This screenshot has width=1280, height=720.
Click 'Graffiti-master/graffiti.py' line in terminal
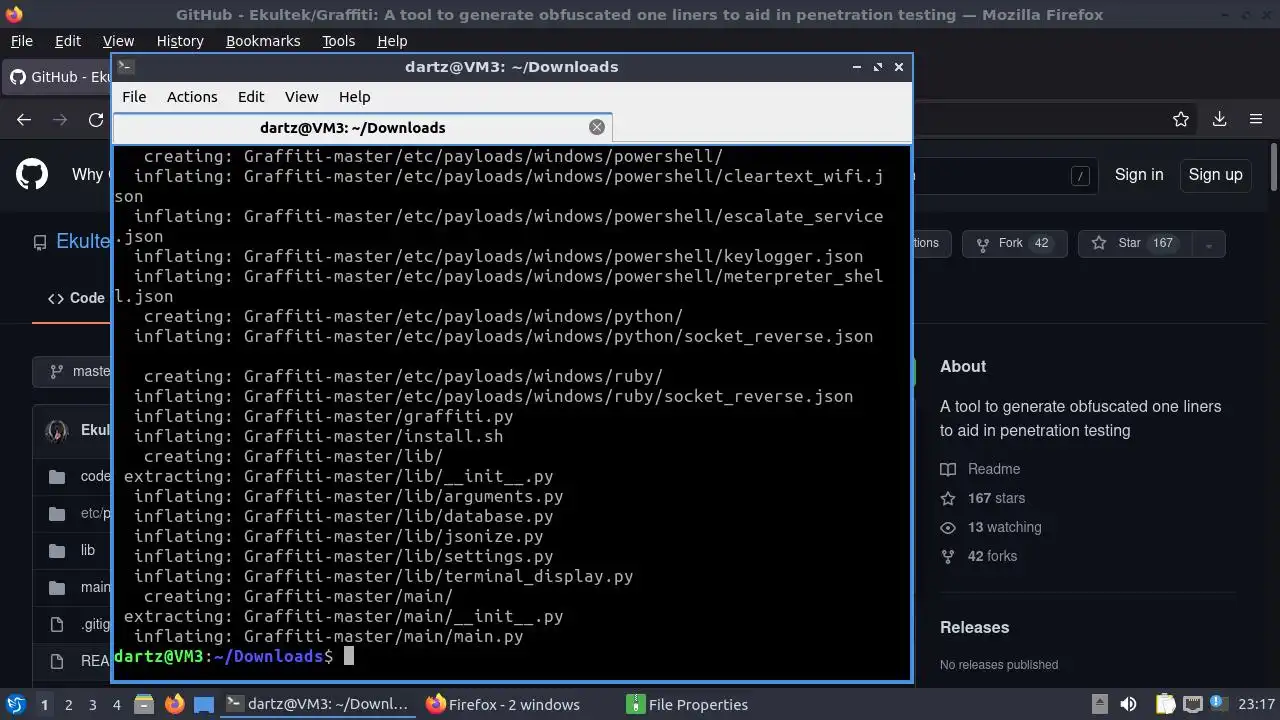click(x=378, y=416)
